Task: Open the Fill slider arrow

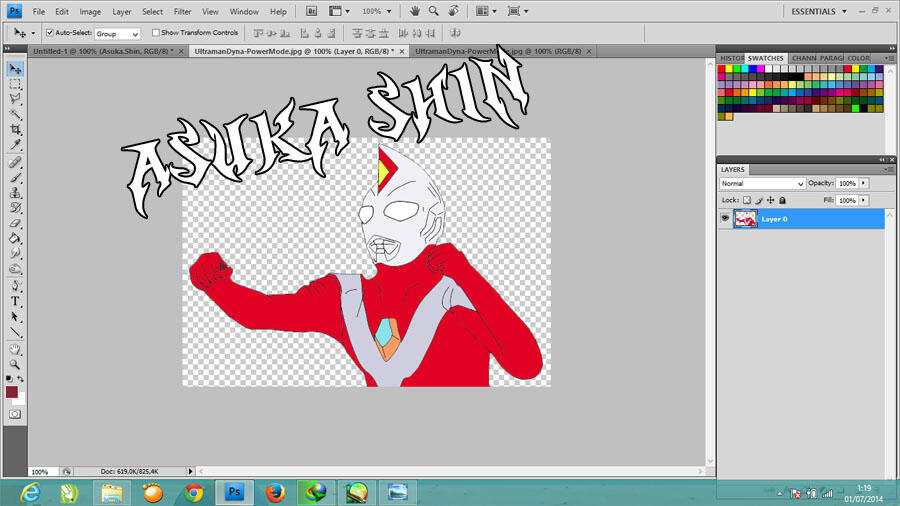Action: pos(864,200)
